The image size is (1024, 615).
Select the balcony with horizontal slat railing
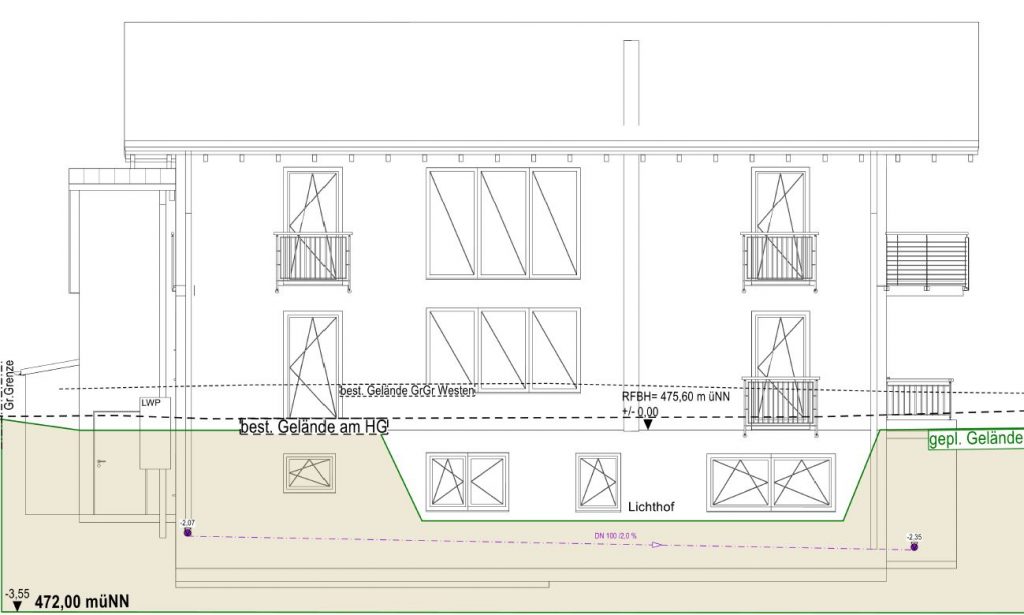(927, 261)
